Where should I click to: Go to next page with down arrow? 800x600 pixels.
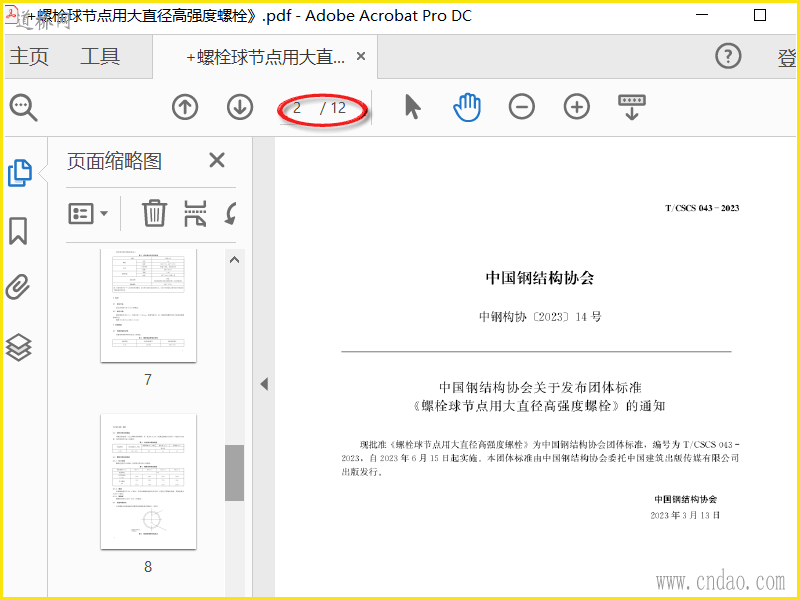240,108
